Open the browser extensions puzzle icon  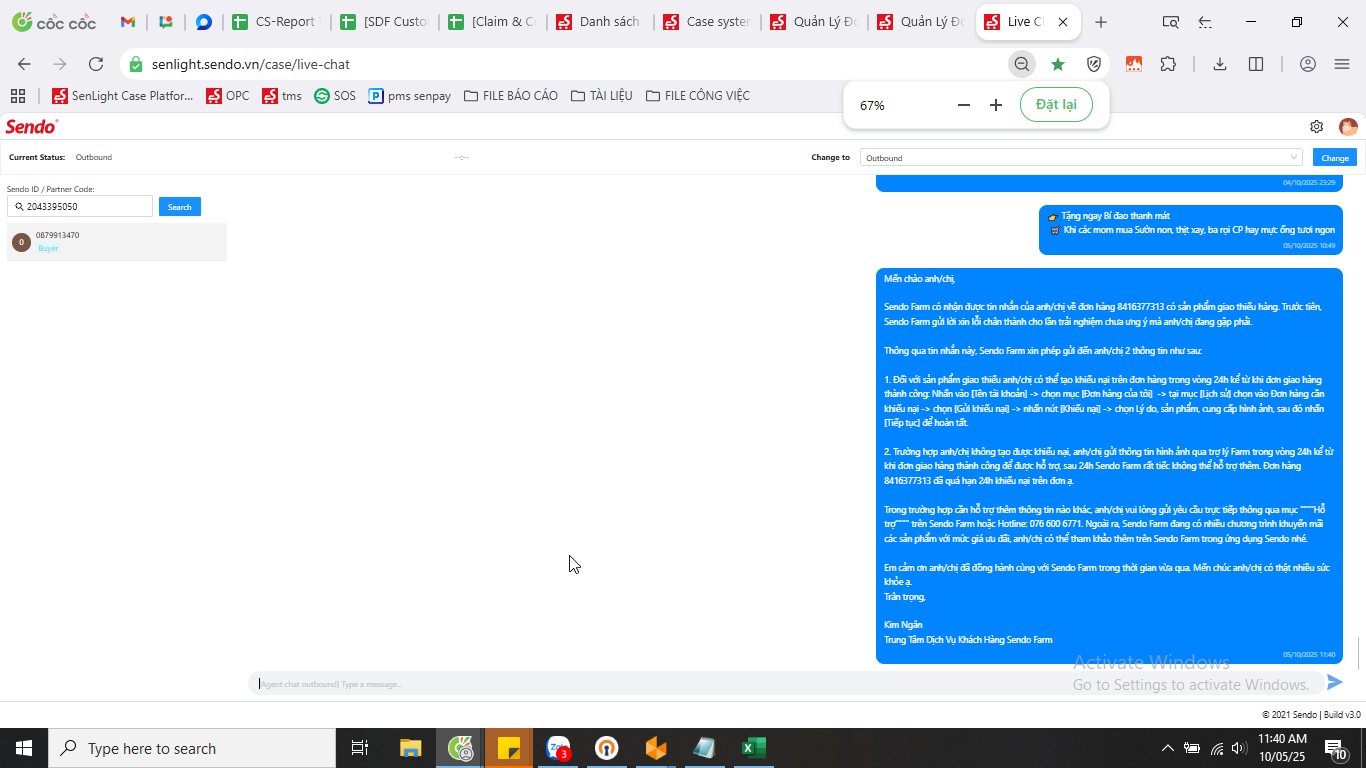point(1168,64)
